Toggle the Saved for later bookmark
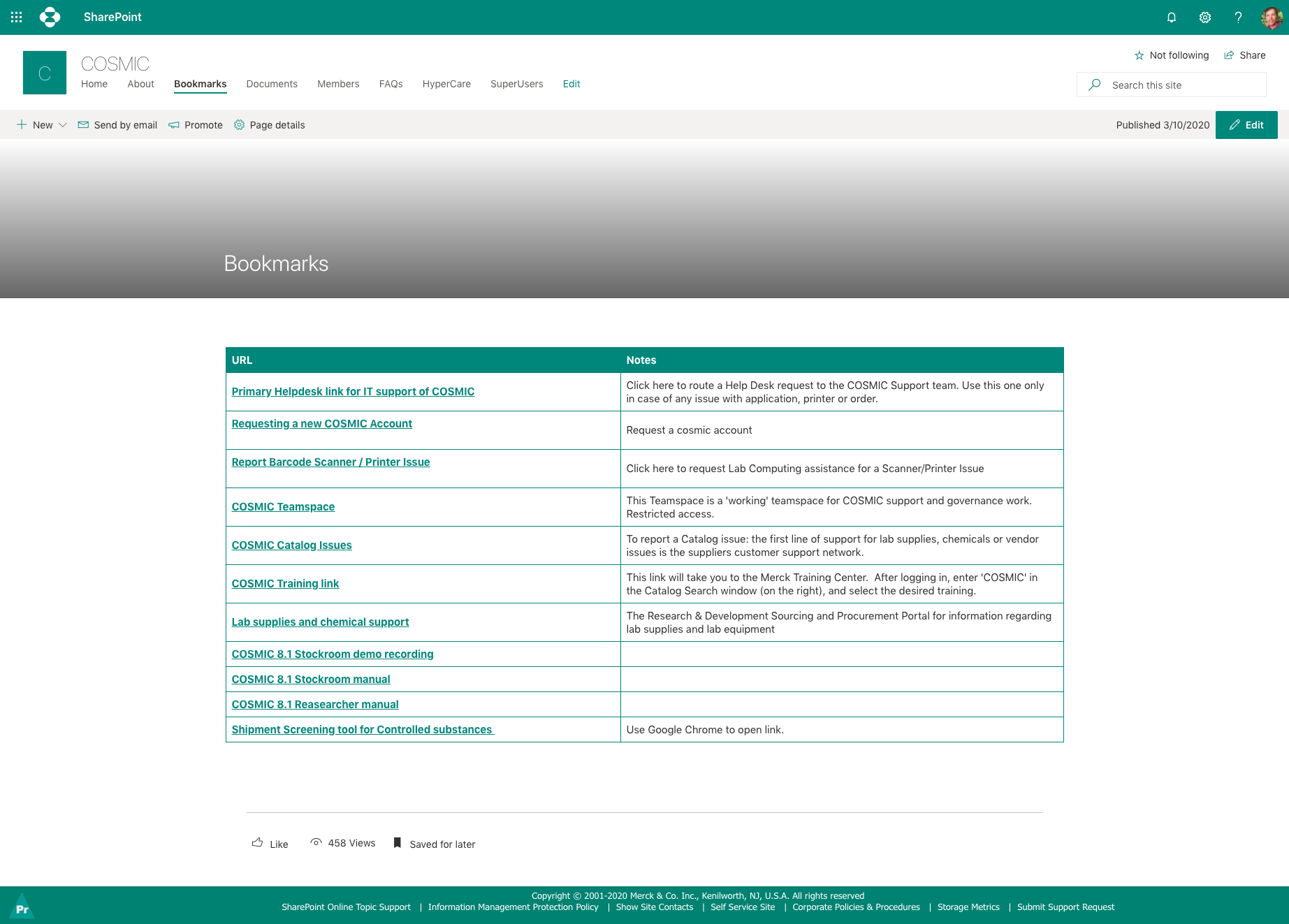1289x924 pixels. [435, 844]
